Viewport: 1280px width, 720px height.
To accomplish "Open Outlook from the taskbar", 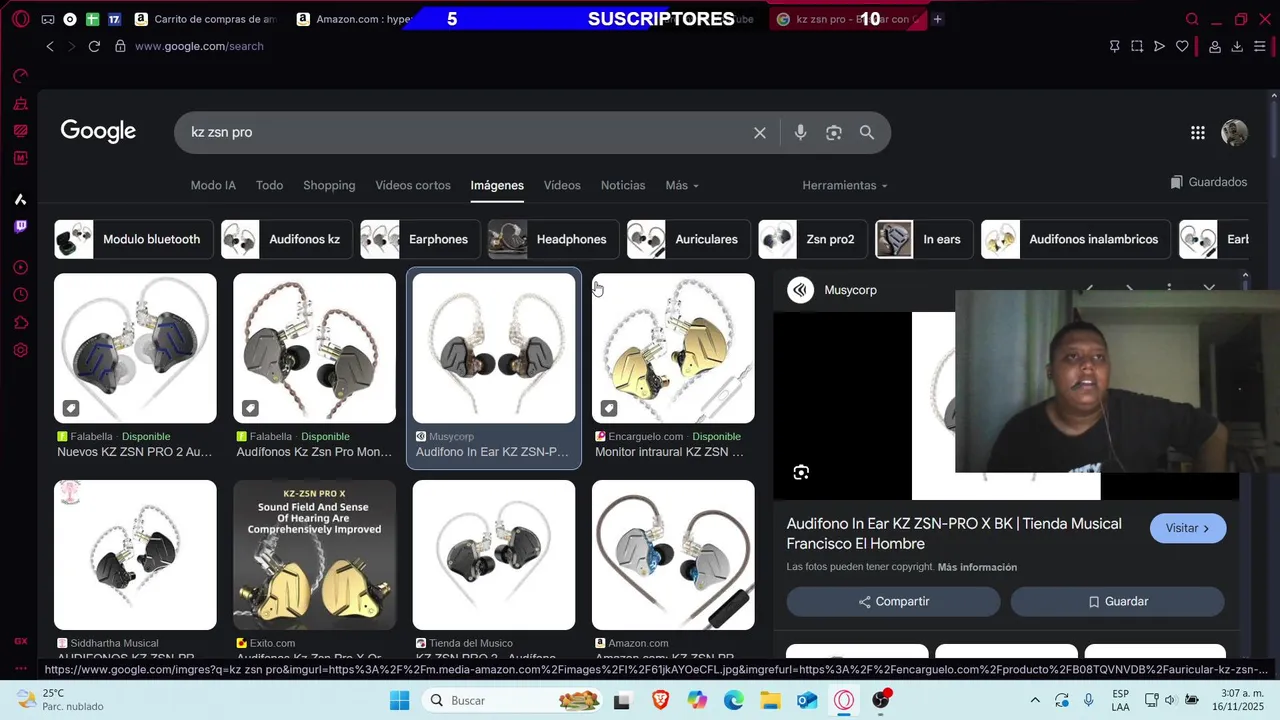I will tap(807, 700).
